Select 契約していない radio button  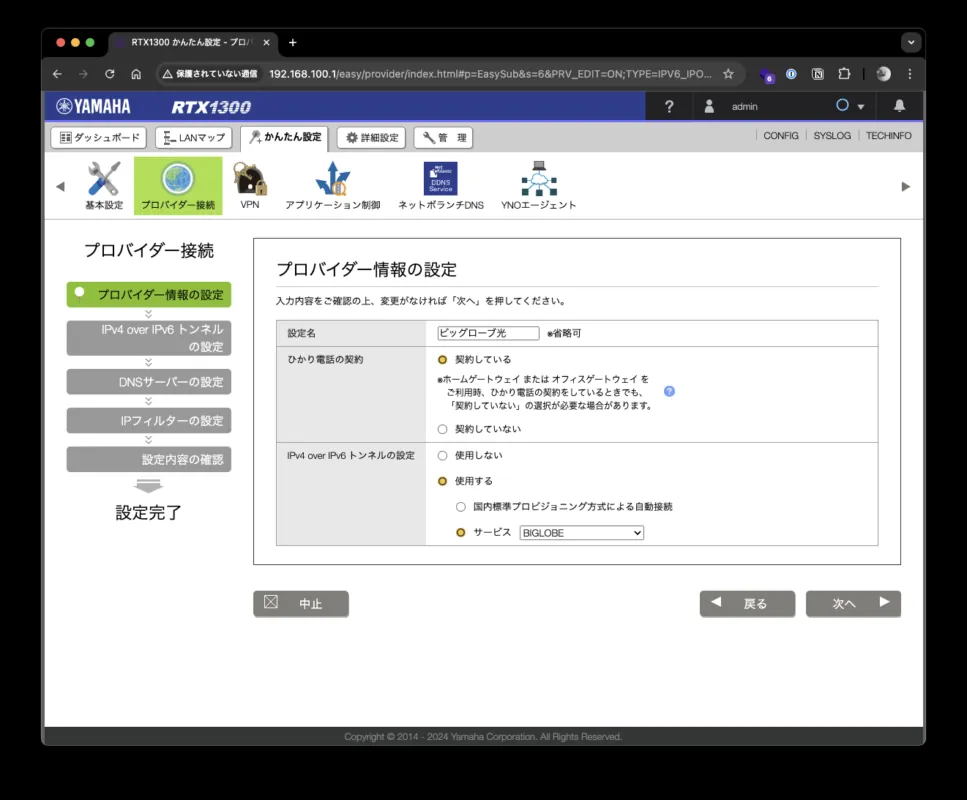[443, 429]
